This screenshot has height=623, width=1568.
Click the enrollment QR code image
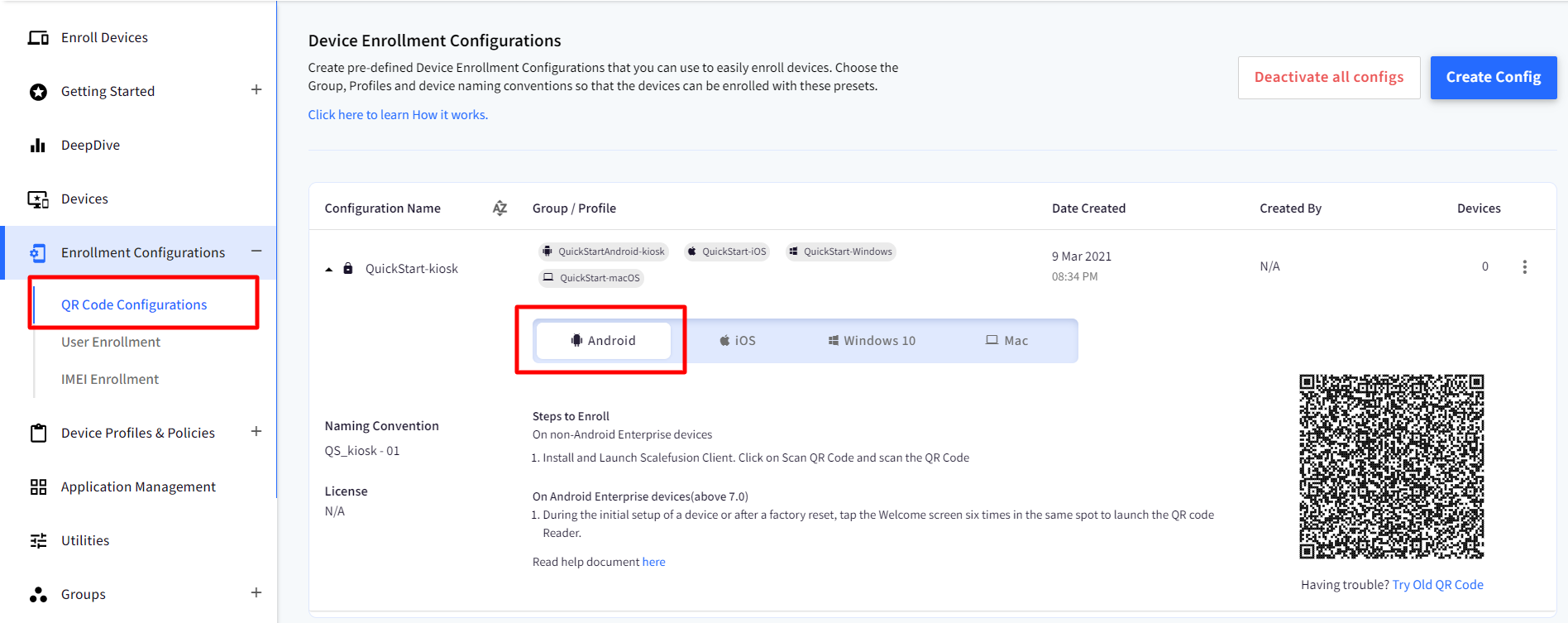pyautogui.click(x=1391, y=467)
